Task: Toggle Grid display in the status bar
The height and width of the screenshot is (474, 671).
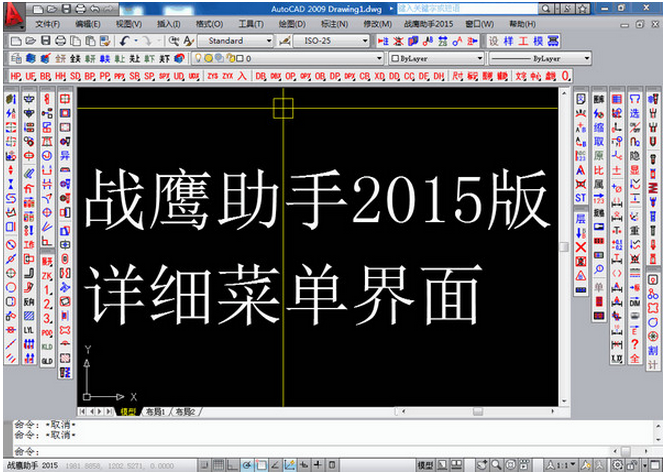Action: coord(218,465)
